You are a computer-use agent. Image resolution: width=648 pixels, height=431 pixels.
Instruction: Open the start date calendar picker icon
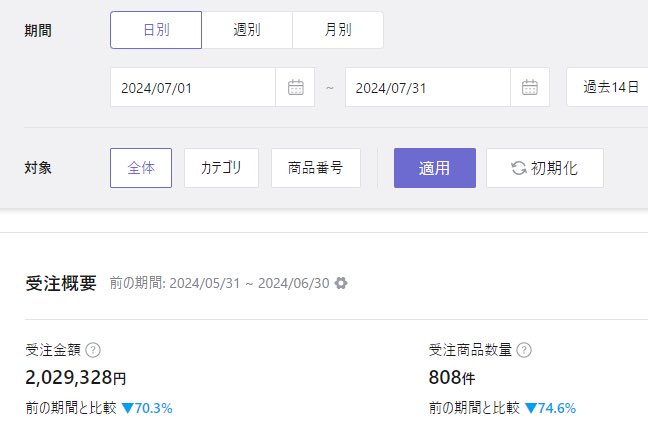click(x=295, y=87)
